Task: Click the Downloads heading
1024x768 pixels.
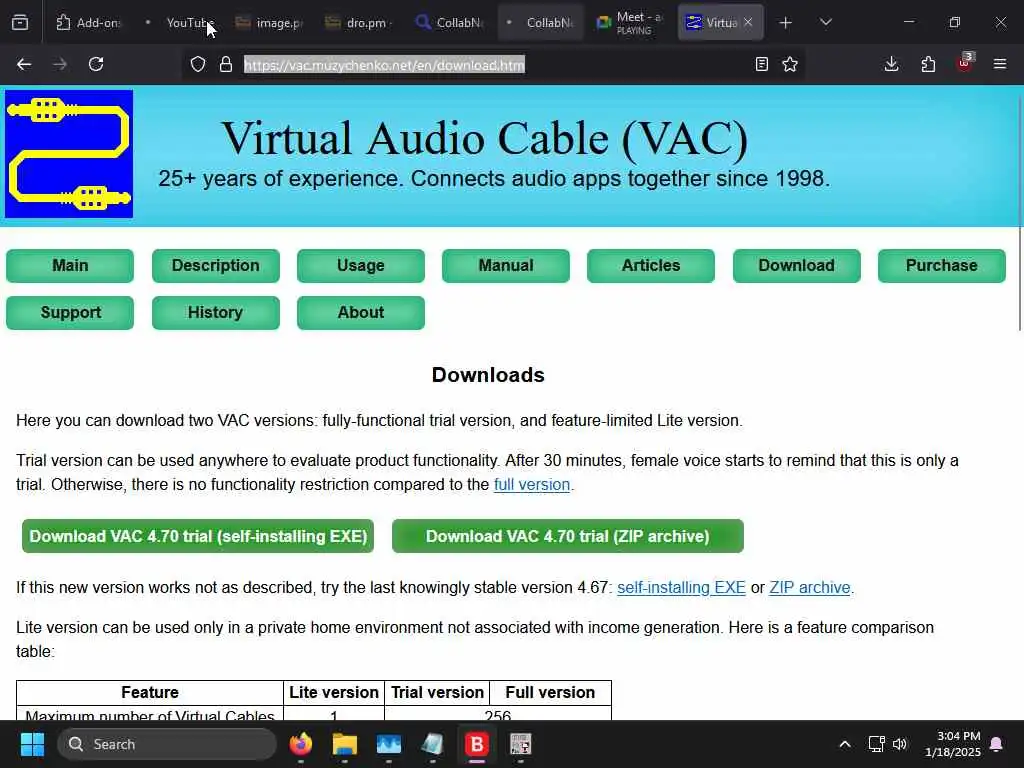Action: (x=488, y=375)
